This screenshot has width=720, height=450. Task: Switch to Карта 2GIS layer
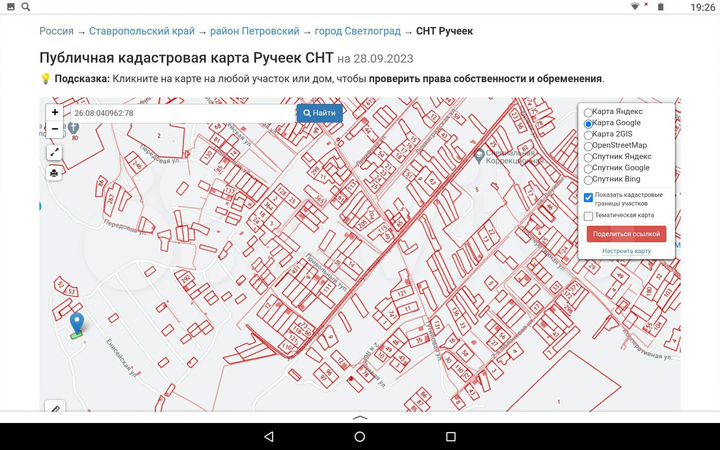tap(589, 134)
